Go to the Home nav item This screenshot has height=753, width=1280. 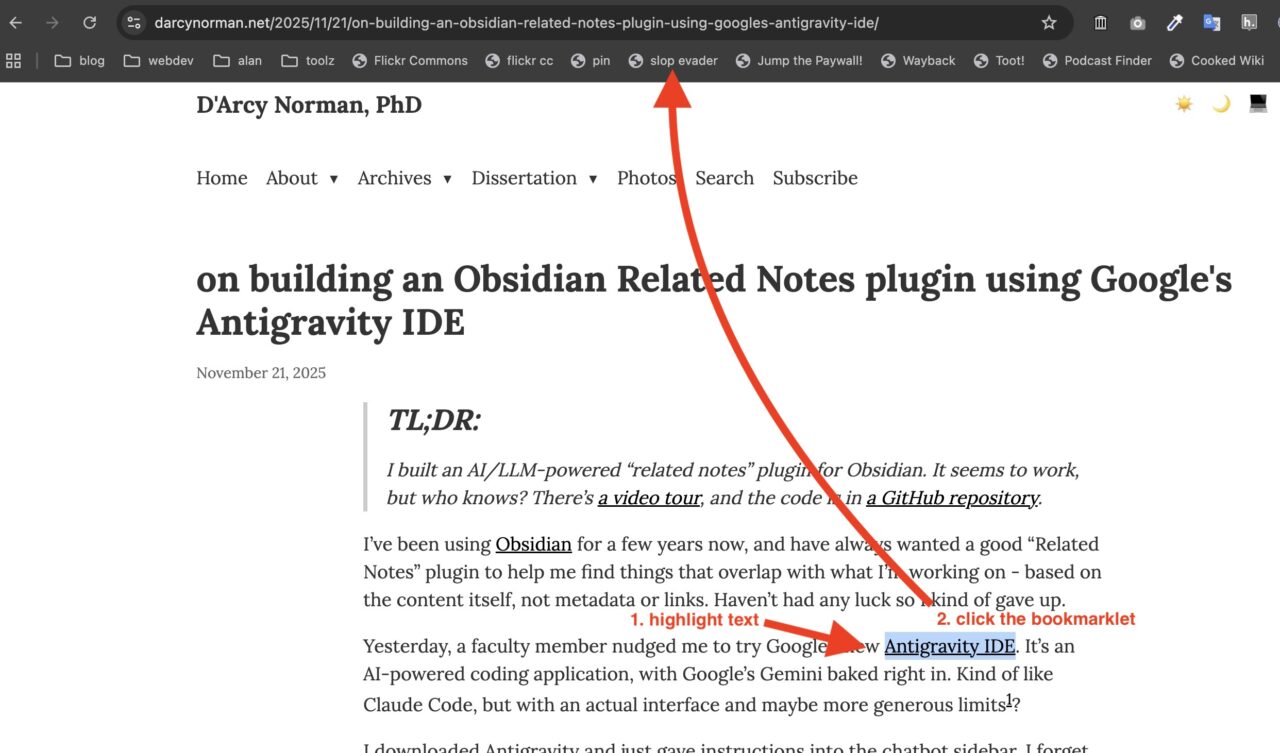(221, 178)
